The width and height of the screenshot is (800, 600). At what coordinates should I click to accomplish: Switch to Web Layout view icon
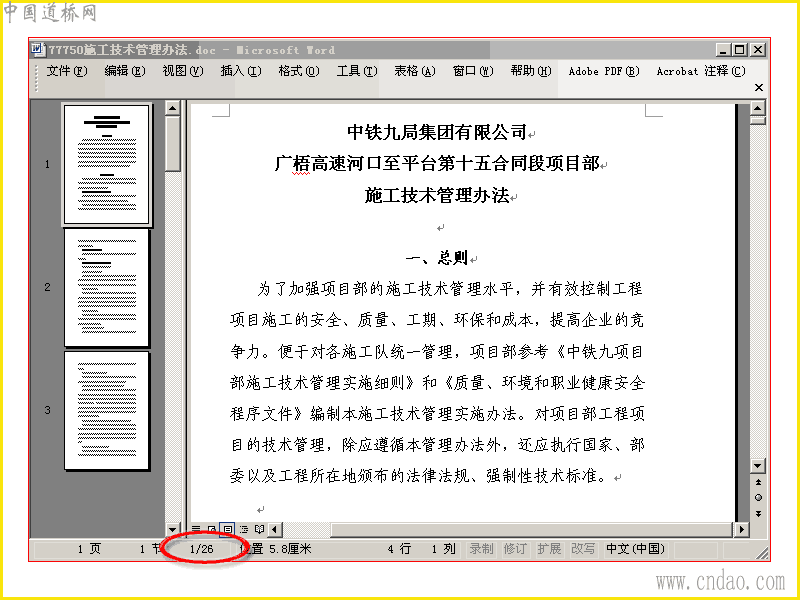pos(211,529)
